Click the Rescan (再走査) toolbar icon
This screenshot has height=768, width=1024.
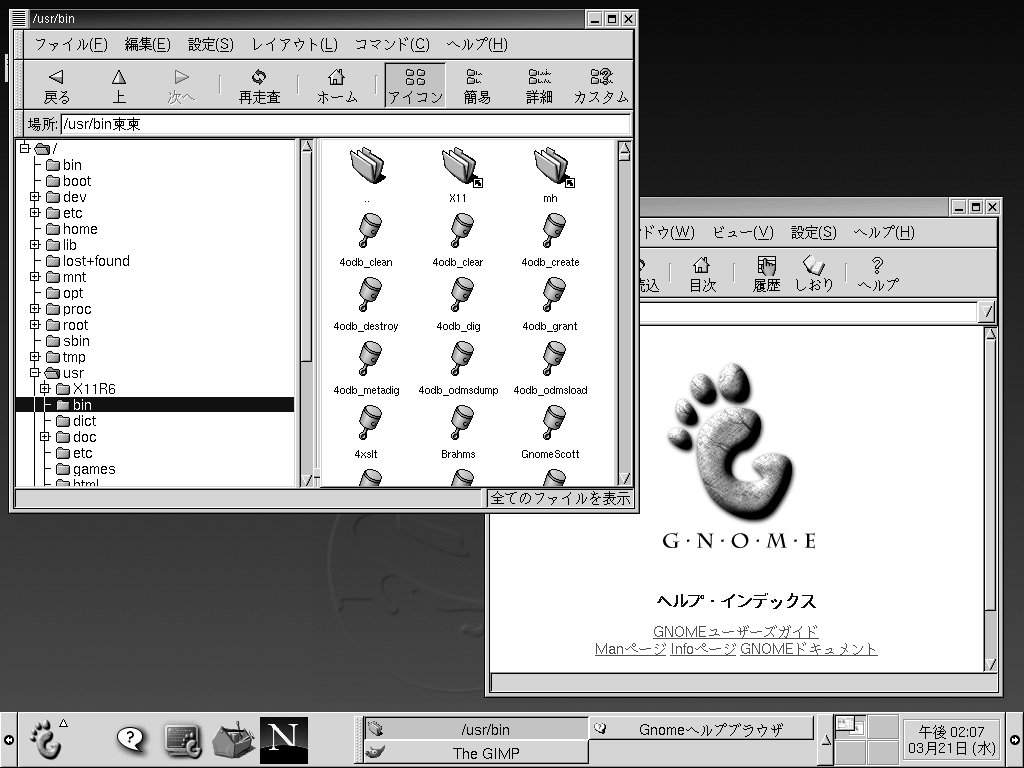pos(259,86)
